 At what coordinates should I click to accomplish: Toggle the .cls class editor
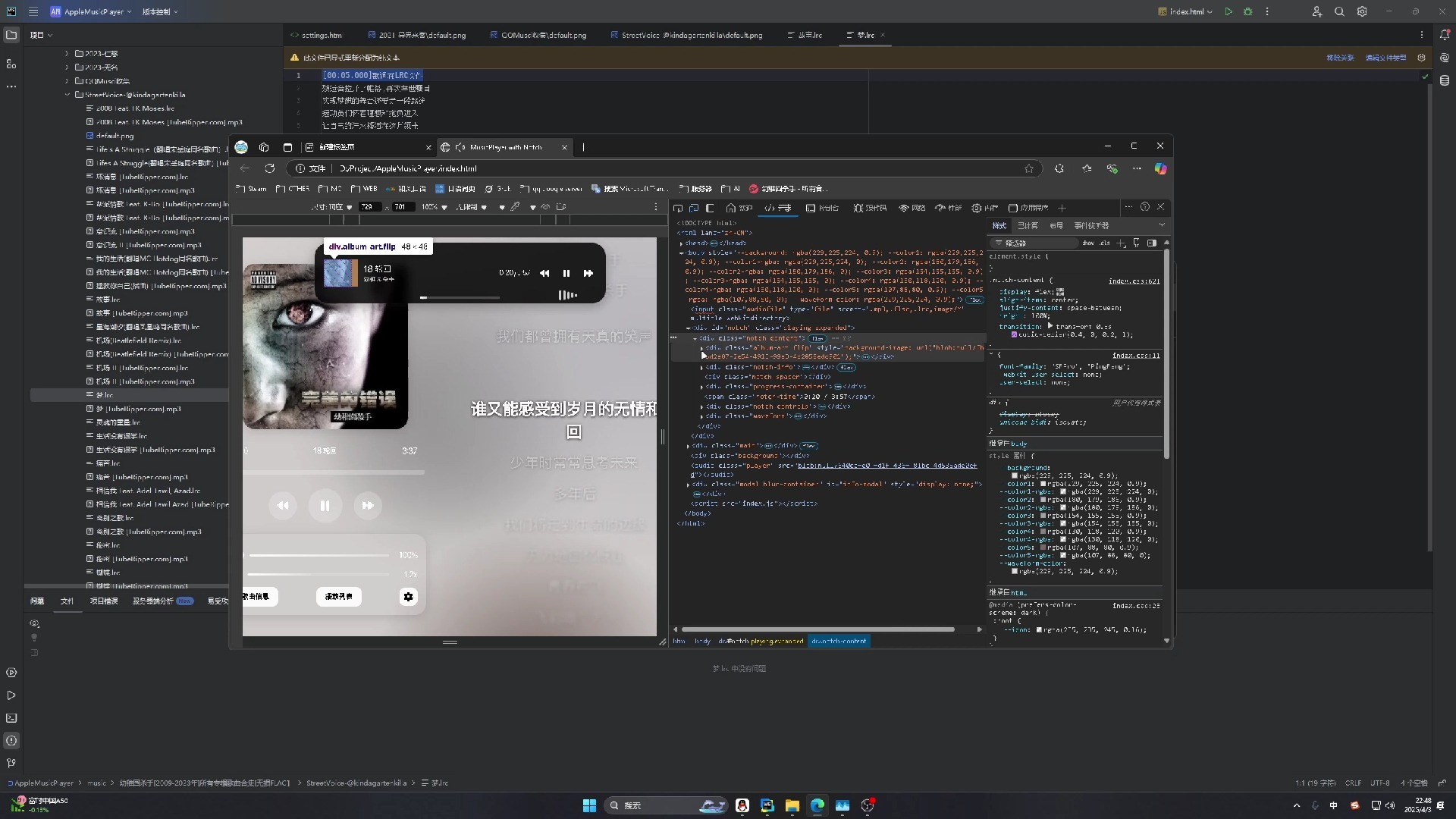(x=1105, y=243)
